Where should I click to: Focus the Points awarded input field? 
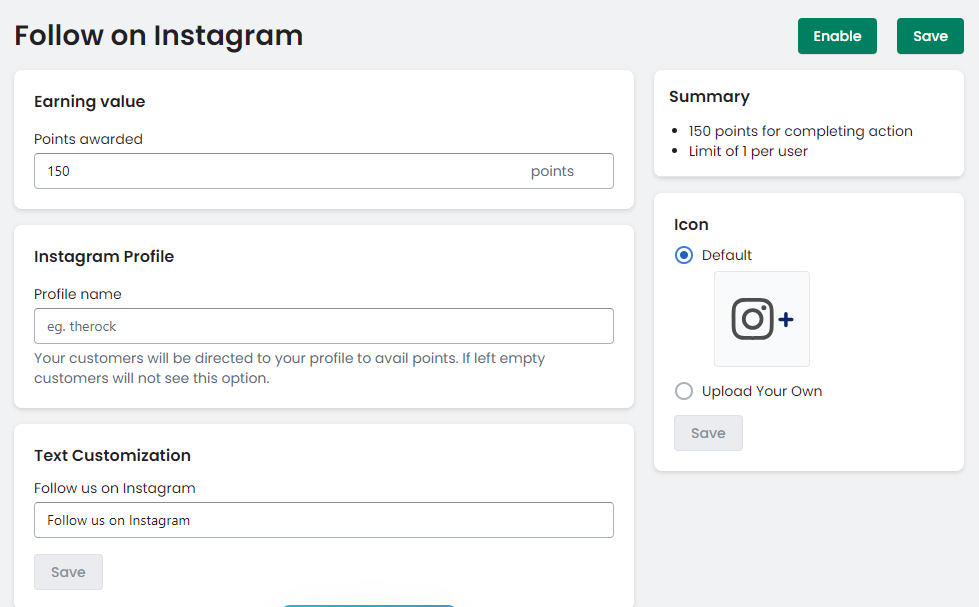tap(280, 171)
